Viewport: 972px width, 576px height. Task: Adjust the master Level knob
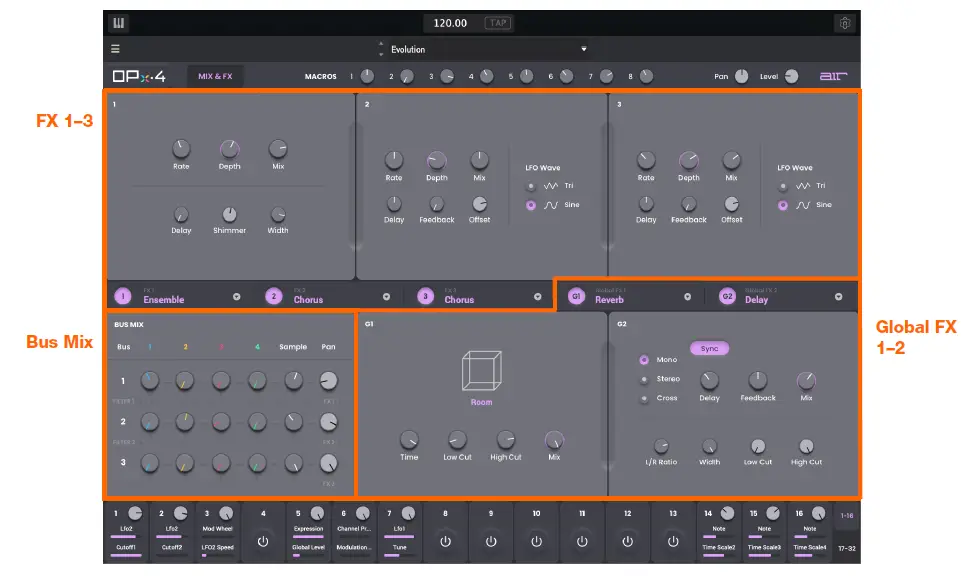click(790, 75)
